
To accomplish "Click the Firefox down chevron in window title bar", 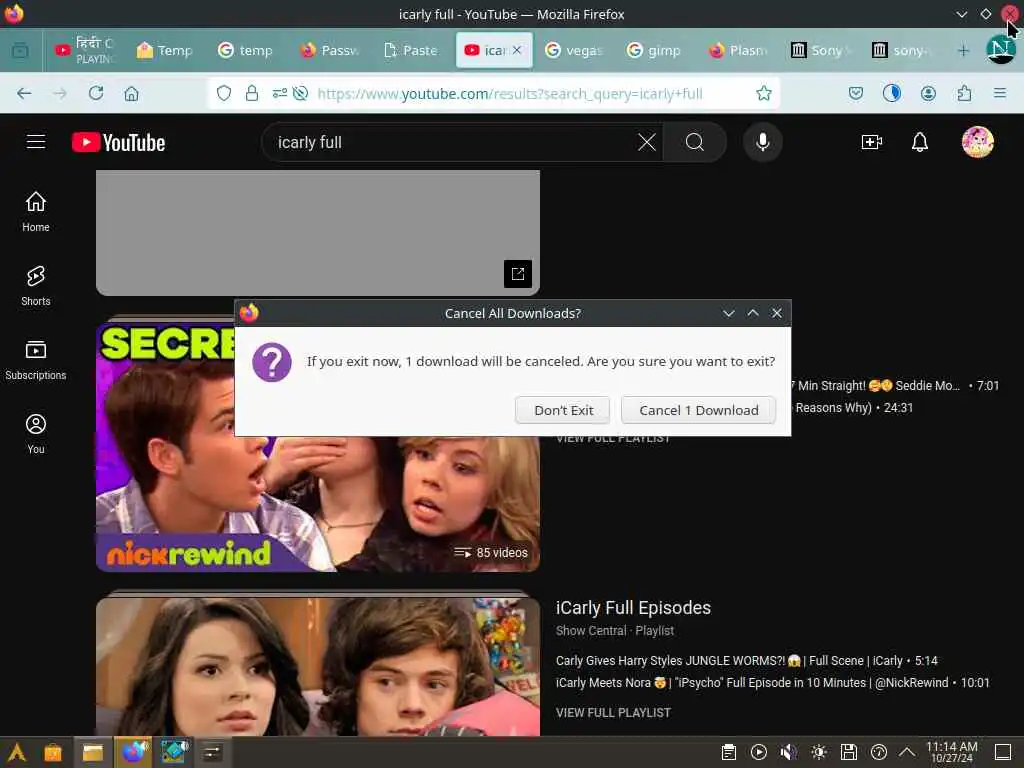I will click(961, 14).
